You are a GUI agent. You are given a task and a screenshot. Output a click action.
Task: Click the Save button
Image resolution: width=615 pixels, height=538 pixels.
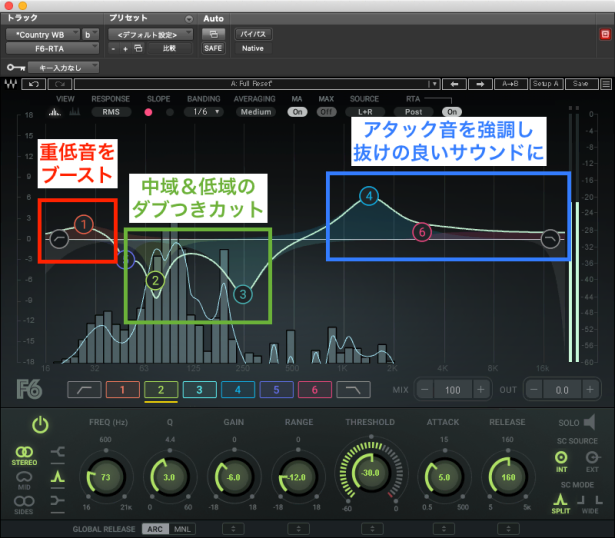581,84
